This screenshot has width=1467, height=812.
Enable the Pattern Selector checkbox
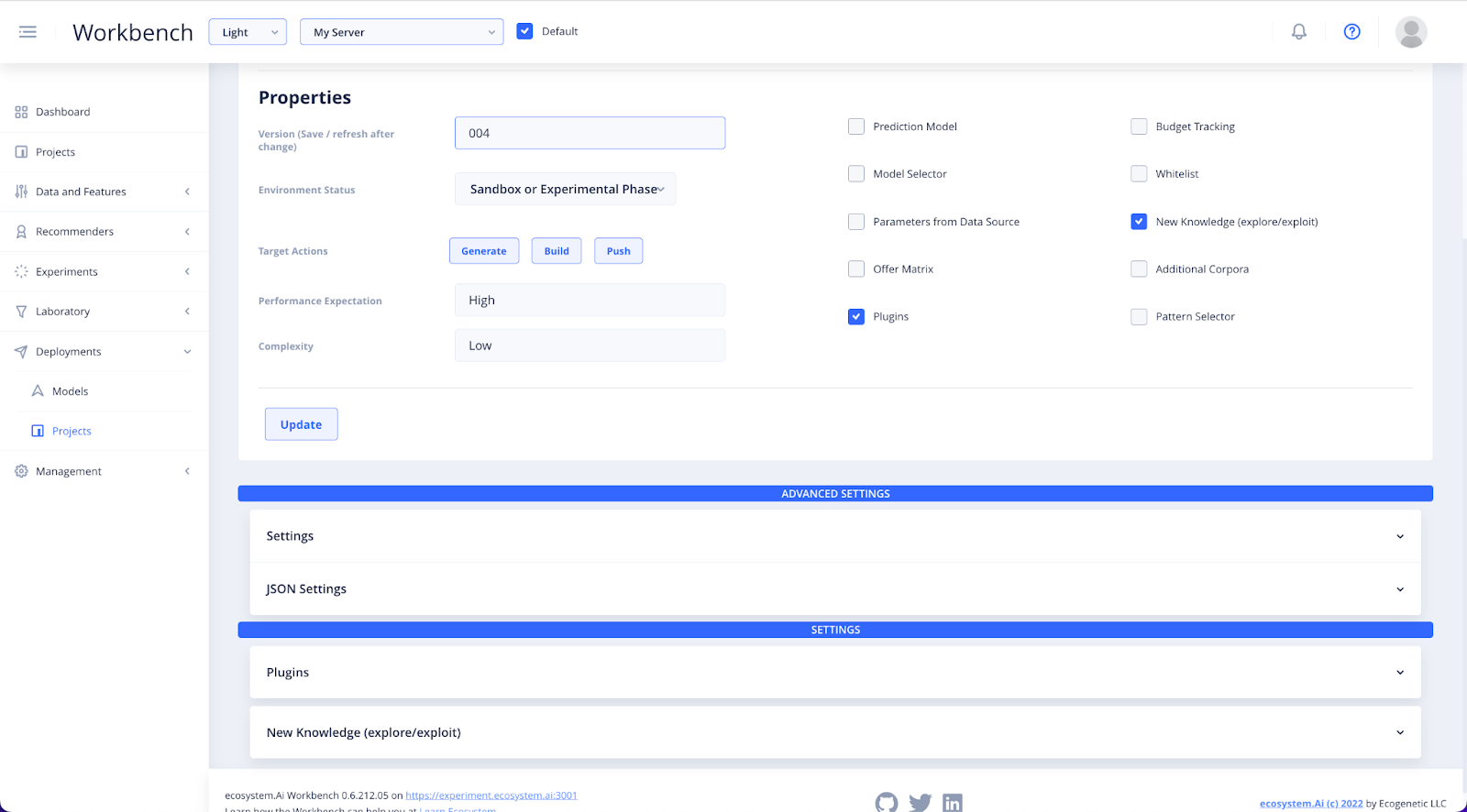click(x=1139, y=317)
